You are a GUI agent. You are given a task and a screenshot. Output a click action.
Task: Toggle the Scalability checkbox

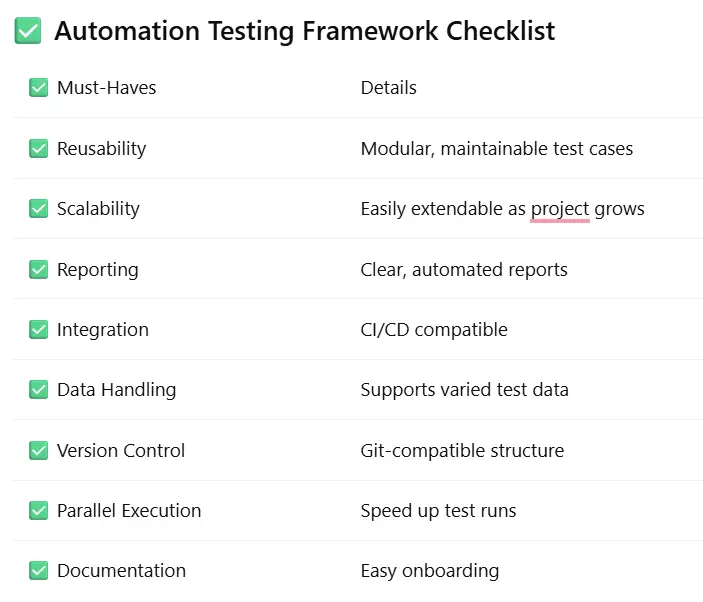coord(39,208)
